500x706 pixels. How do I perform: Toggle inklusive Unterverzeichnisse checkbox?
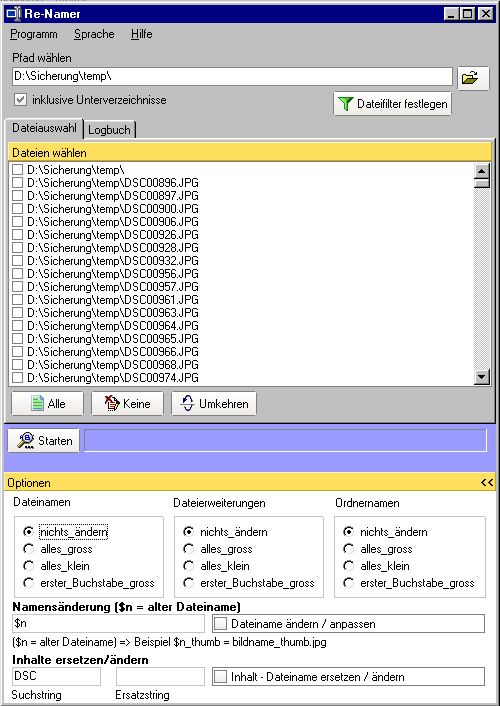click(20, 100)
